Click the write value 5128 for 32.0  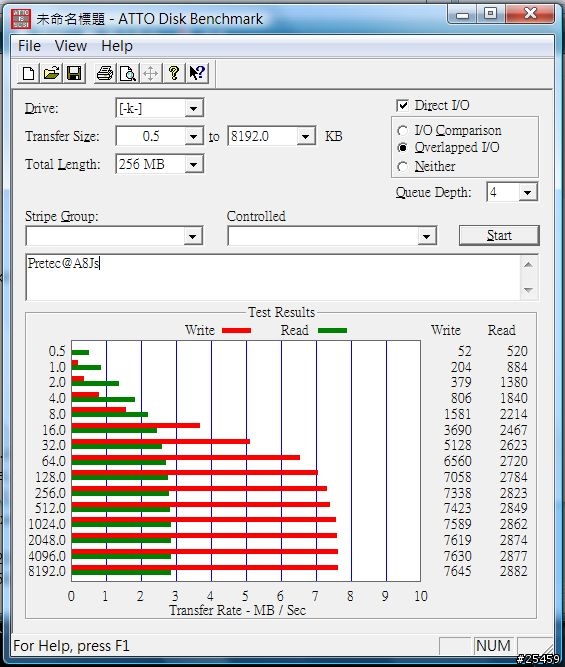[x=457, y=445]
